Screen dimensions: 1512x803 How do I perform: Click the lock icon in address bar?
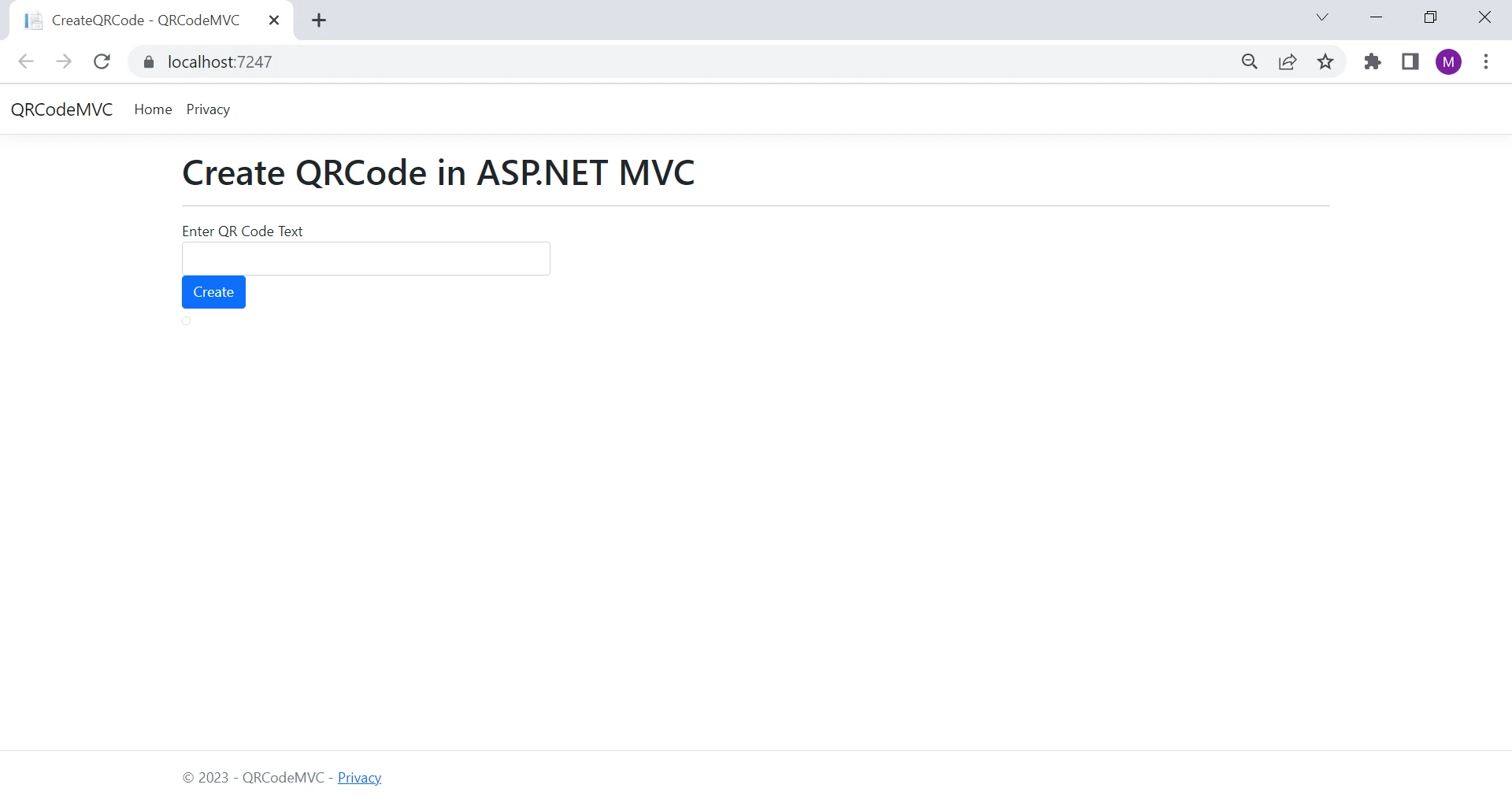[x=149, y=62]
